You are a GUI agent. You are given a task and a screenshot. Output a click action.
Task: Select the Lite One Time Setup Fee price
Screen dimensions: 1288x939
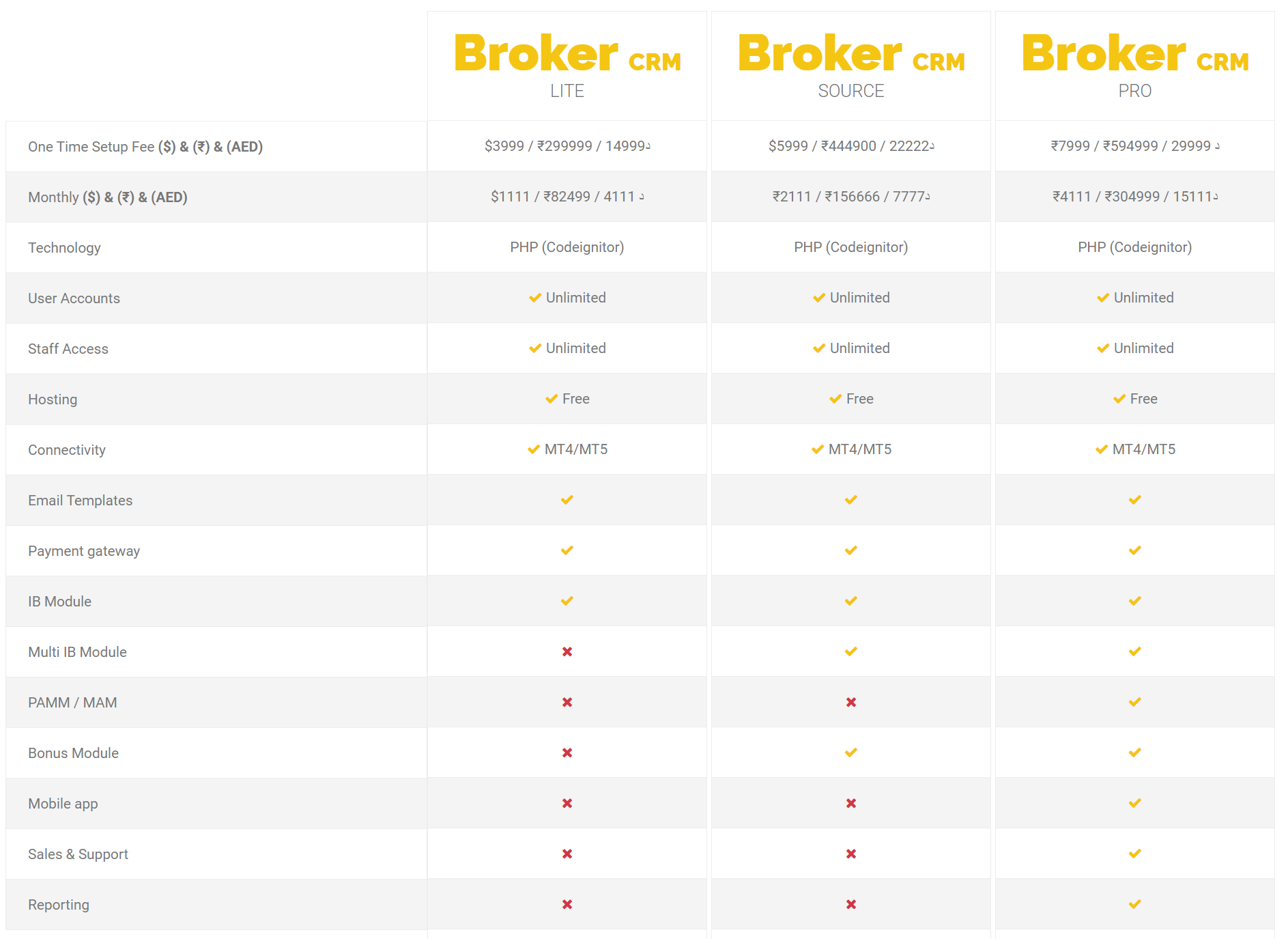(x=567, y=146)
